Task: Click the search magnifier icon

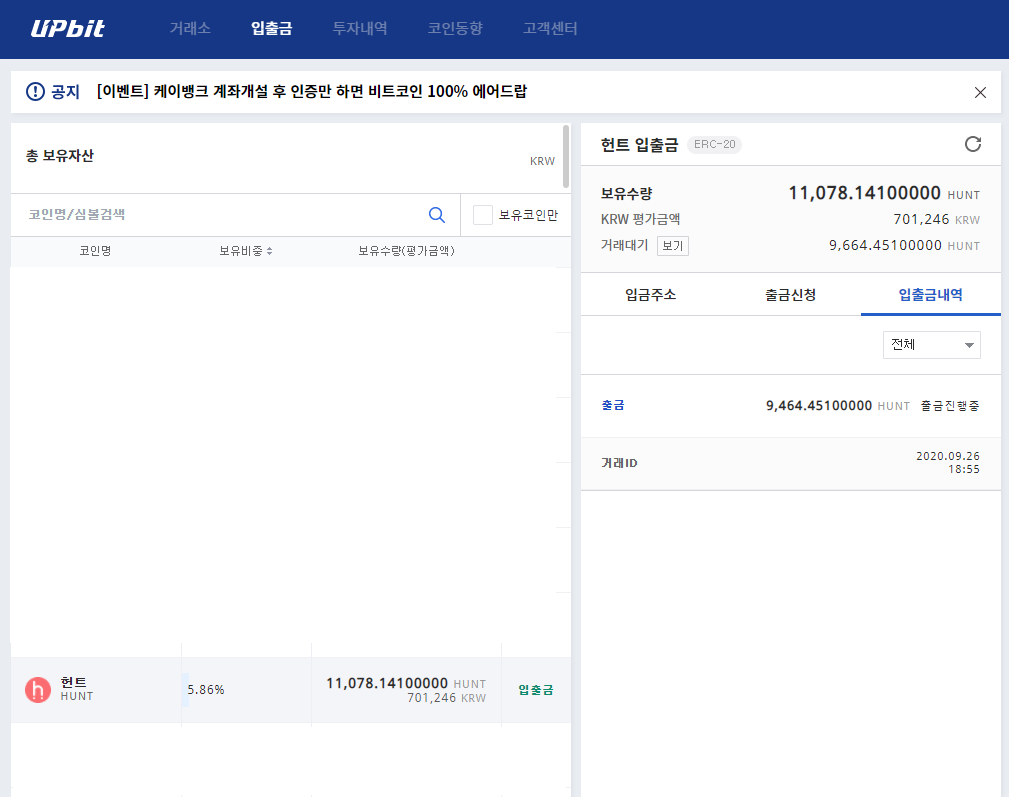Action: coord(437,215)
